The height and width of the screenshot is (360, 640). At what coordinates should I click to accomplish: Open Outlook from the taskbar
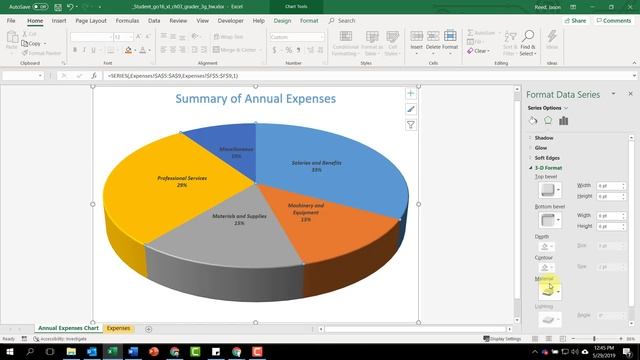[92, 351]
